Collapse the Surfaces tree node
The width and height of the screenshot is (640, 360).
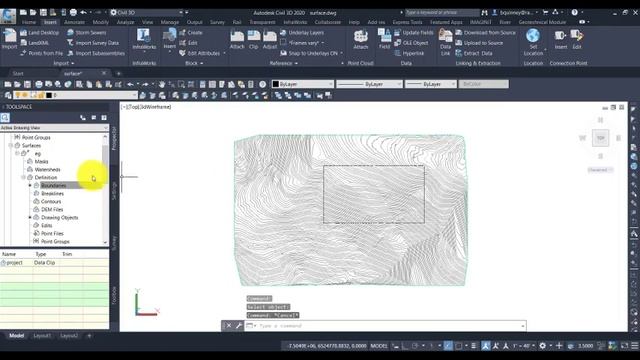pos(11,146)
